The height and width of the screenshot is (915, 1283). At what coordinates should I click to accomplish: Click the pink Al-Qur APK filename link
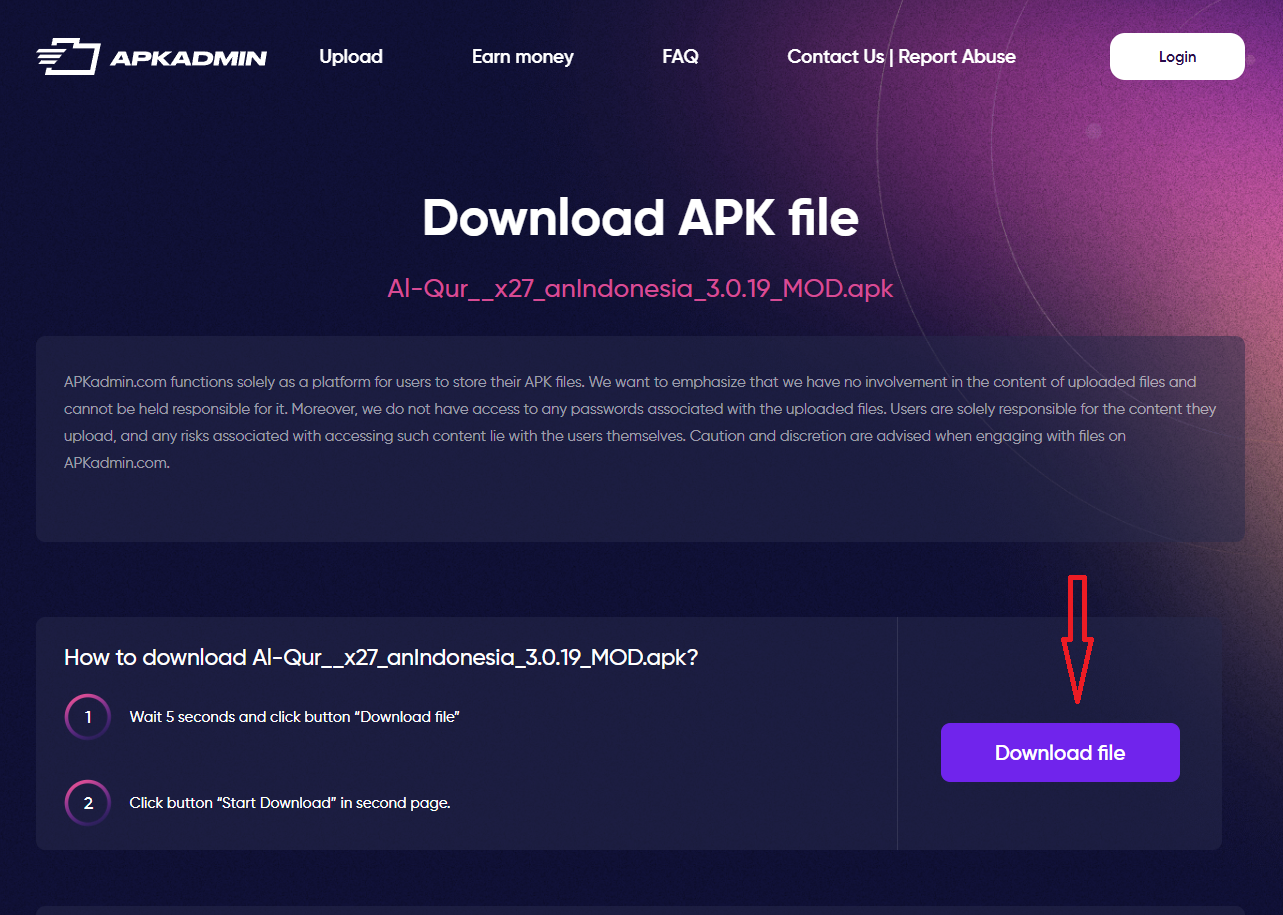640,289
